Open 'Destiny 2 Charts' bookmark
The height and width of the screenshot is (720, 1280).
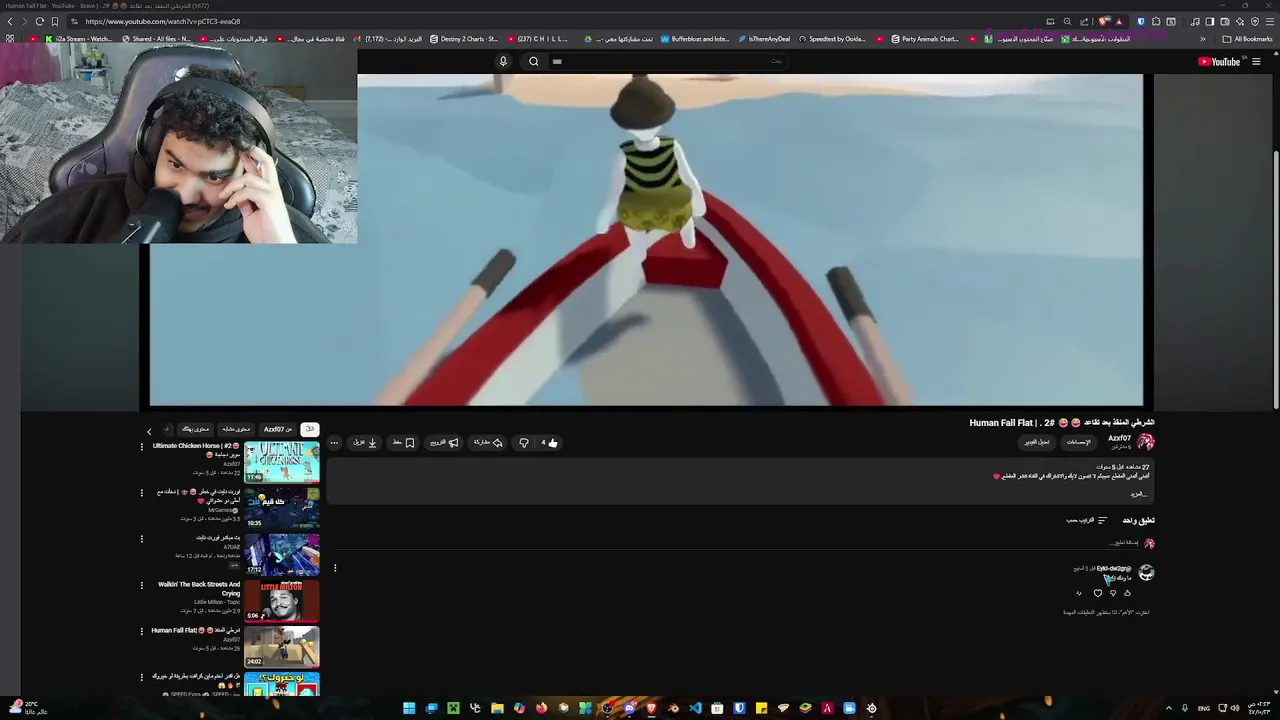(x=464, y=39)
